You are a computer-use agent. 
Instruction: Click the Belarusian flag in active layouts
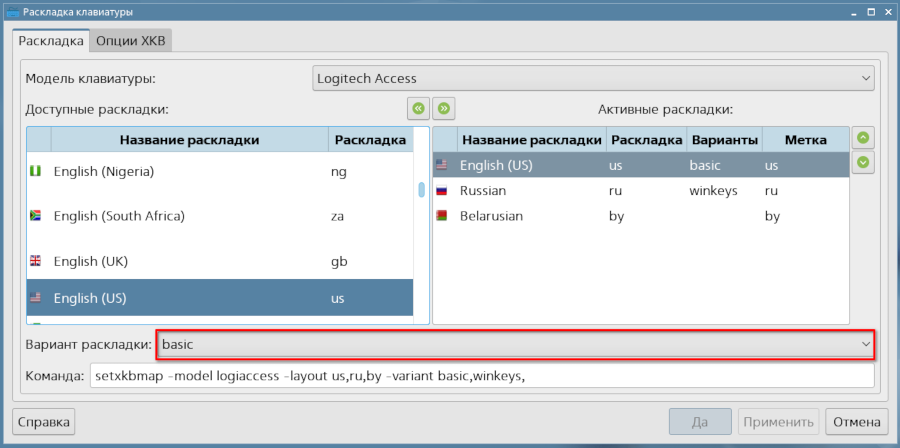tap(441, 216)
